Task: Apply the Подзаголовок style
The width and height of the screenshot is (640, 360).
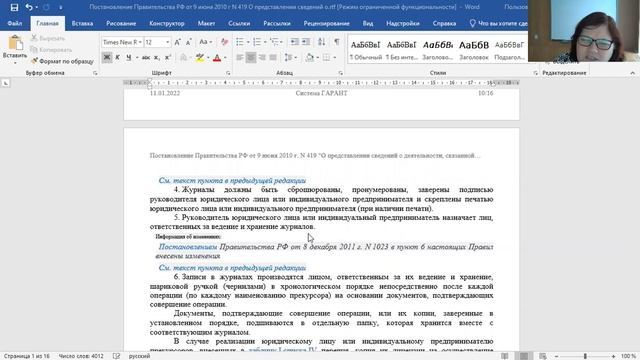Action: coord(509,50)
